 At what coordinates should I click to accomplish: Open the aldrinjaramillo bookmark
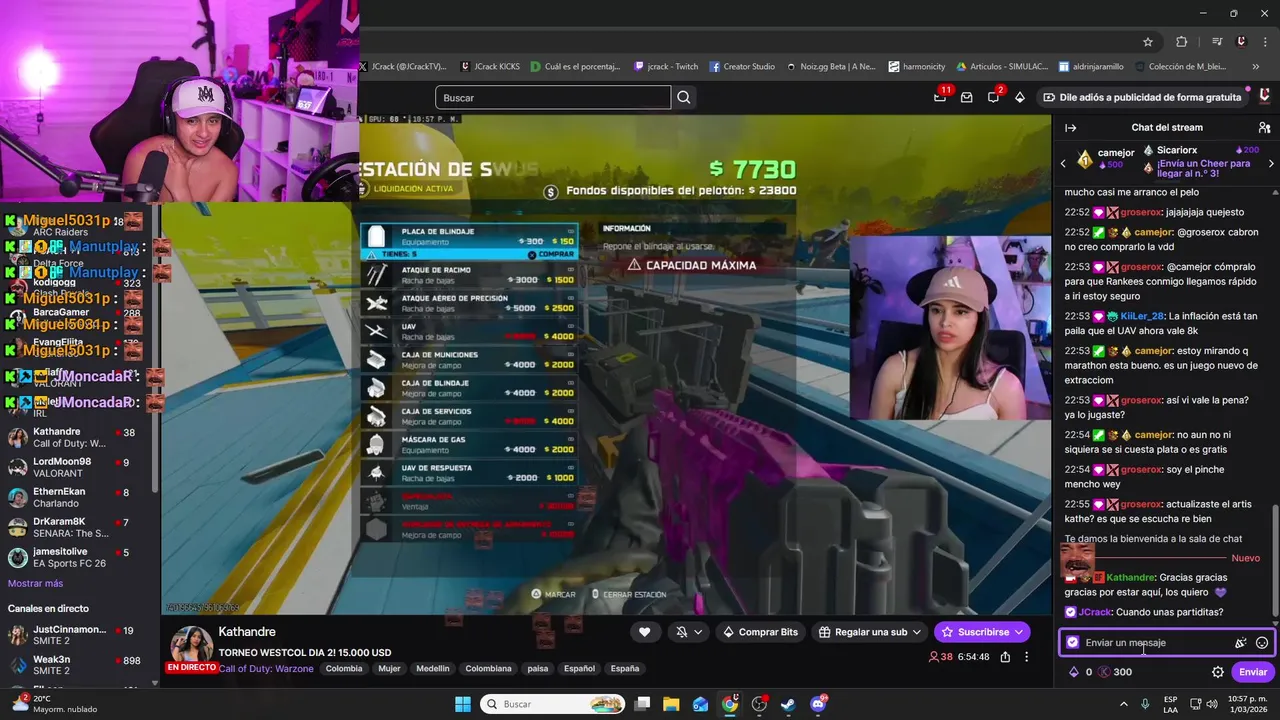coord(1089,67)
